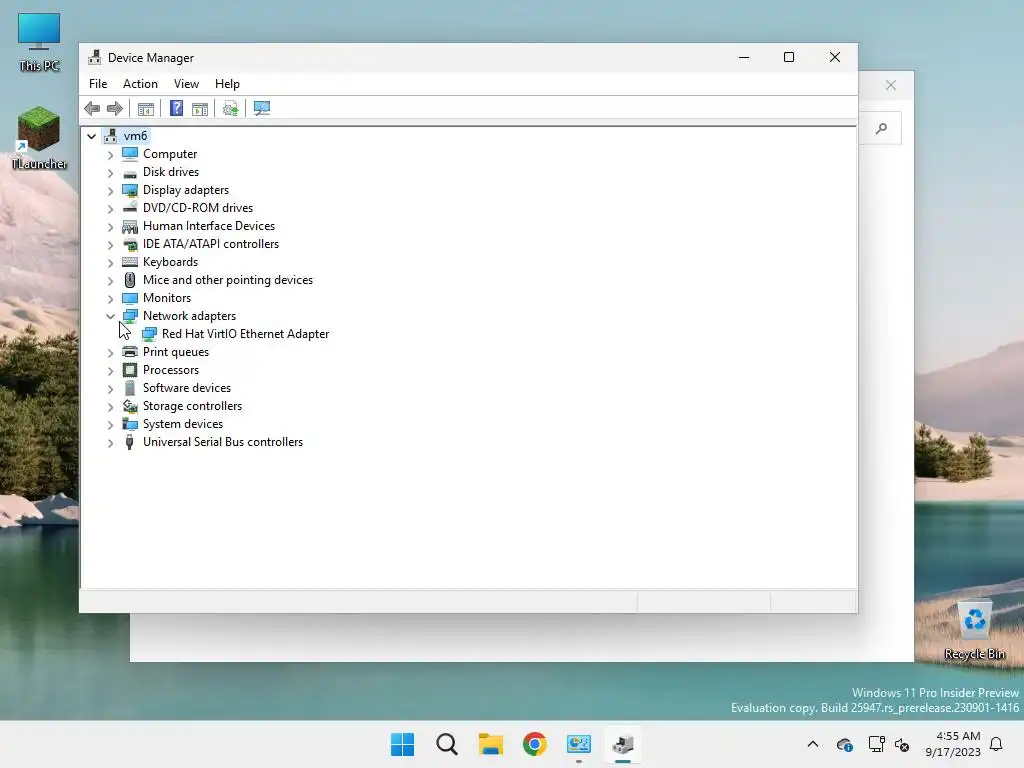
Task: Click Scan for hardware changes toolbar icon
Action: click(262, 108)
